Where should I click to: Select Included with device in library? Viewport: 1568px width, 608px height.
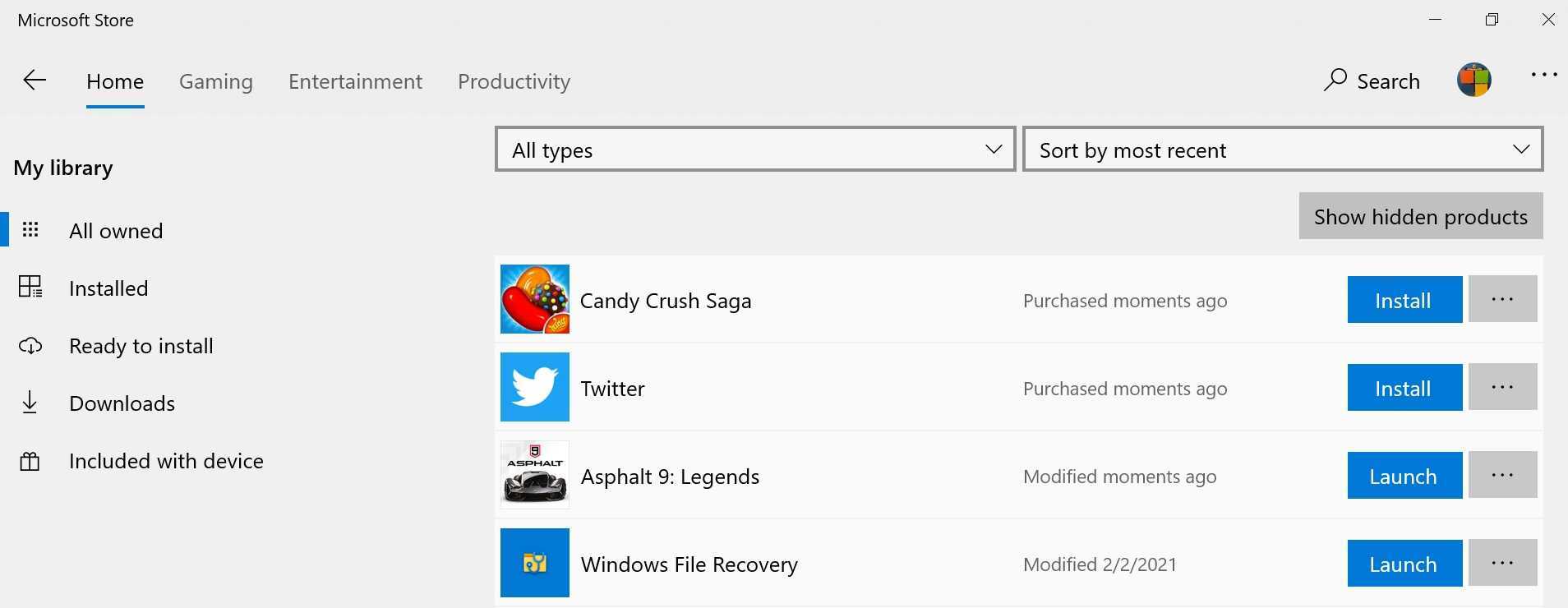(x=166, y=461)
